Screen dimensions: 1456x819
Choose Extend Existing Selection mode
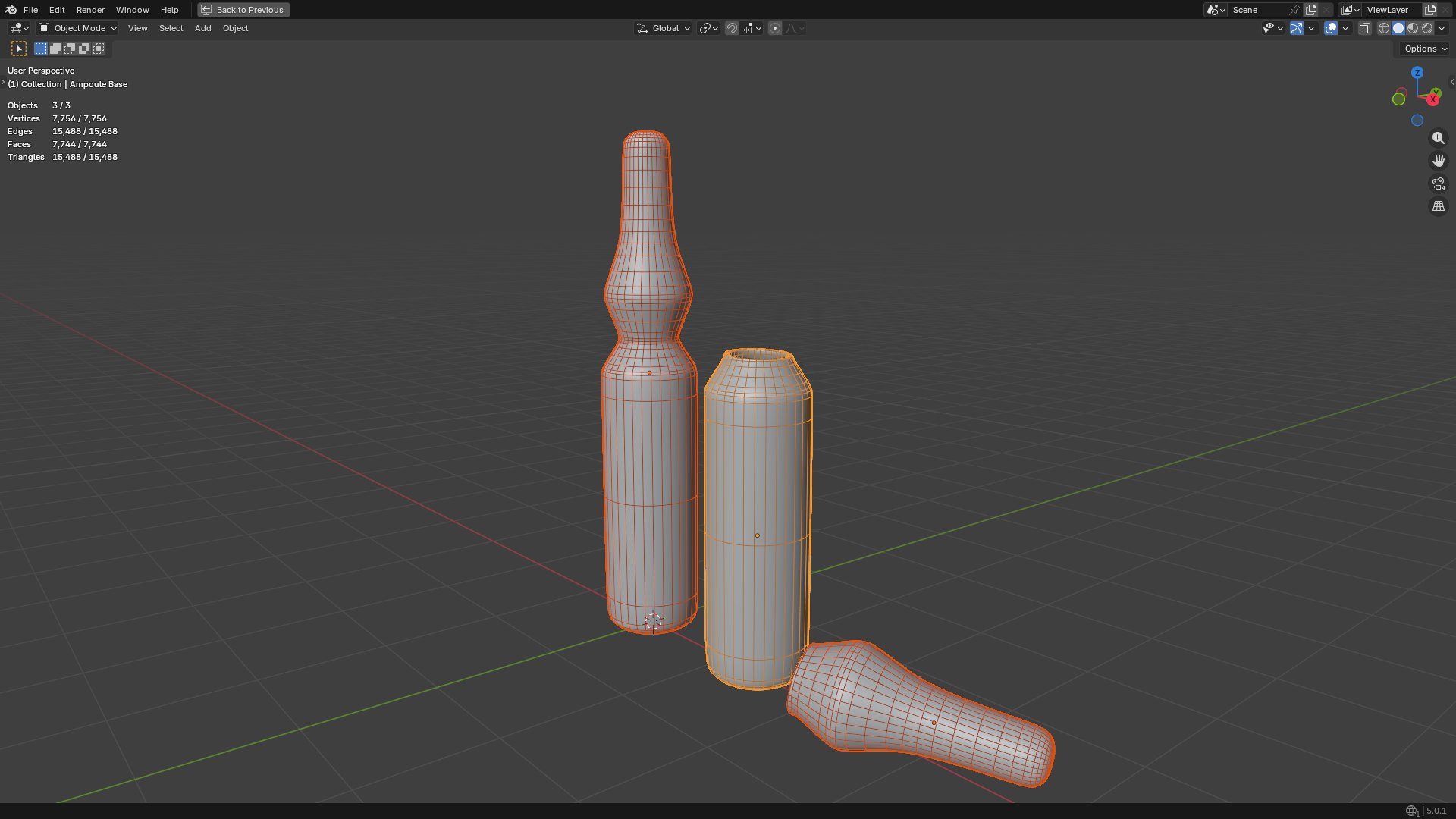(x=55, y=49)
